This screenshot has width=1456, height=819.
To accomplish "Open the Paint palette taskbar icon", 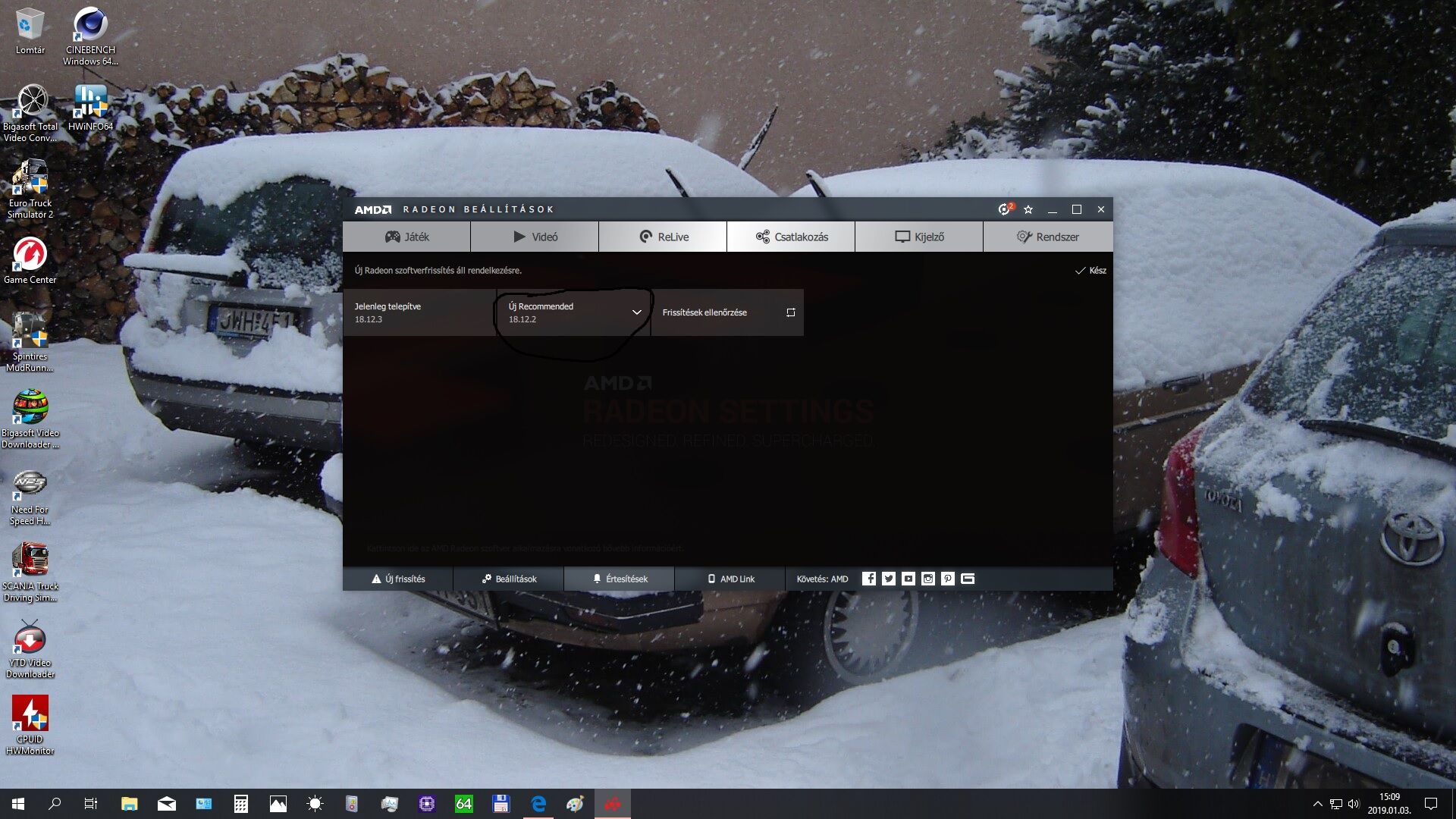I will tap(576, 804).
